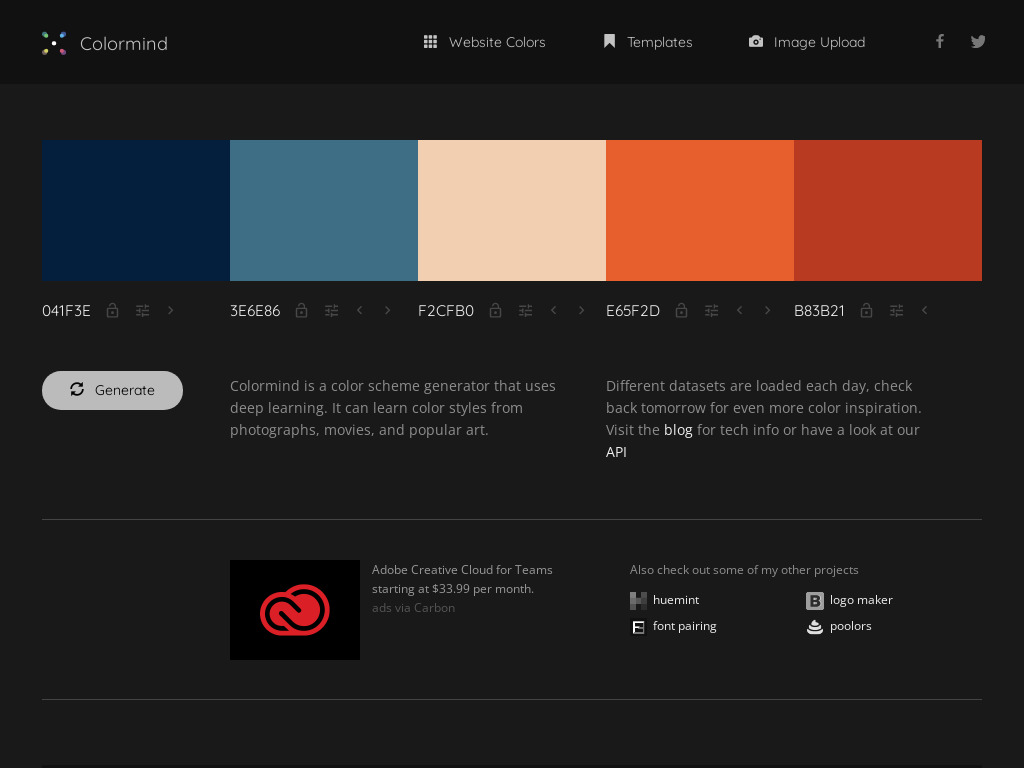Click the Twitter bird icon in header
The width and height of the screenshot is (1024, 768).
(x=978, y=41)
